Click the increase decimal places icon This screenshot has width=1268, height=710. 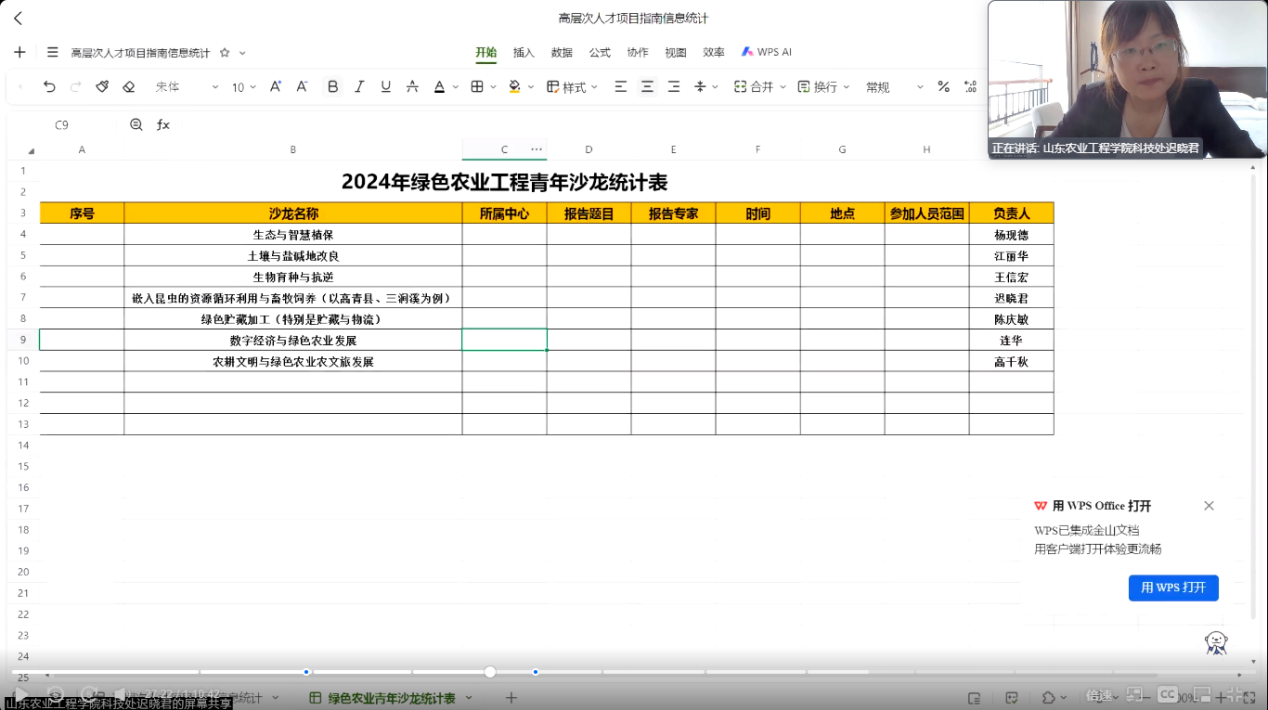coord(969,87)
